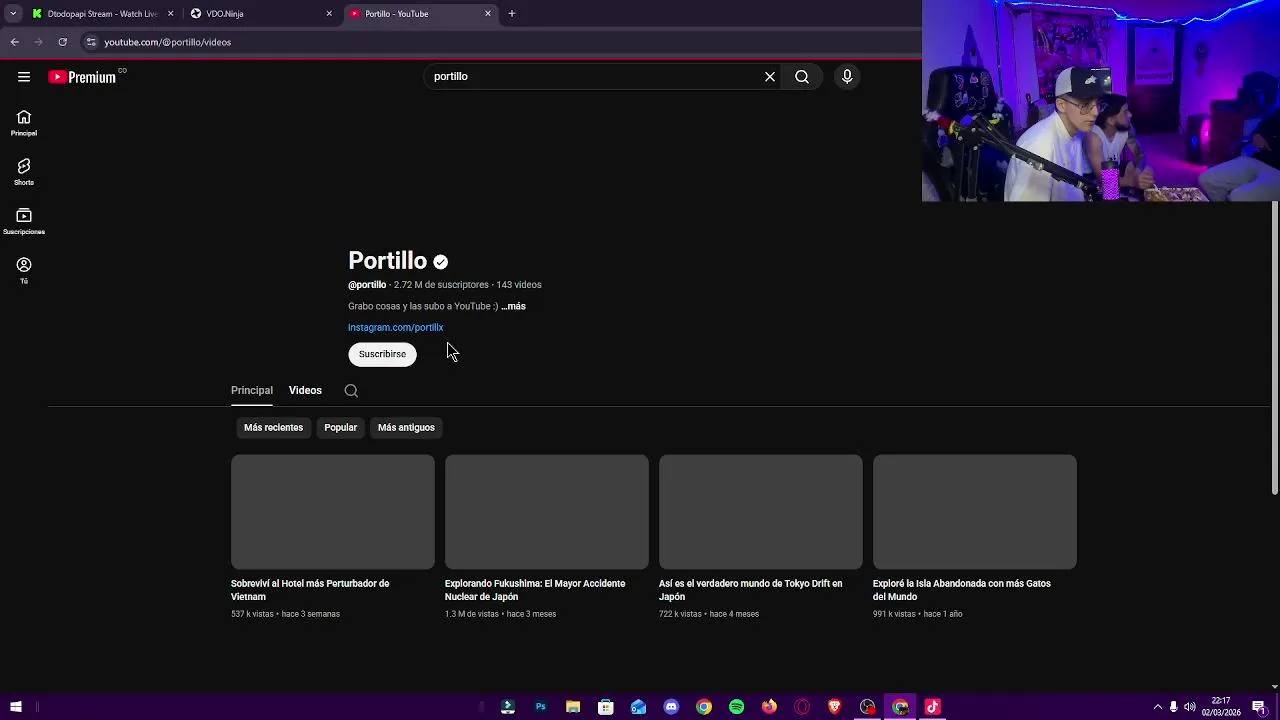This screenshot has height=720, width=1280.
Task: Start voice search with microphone icon
Action: click(847, 77)
